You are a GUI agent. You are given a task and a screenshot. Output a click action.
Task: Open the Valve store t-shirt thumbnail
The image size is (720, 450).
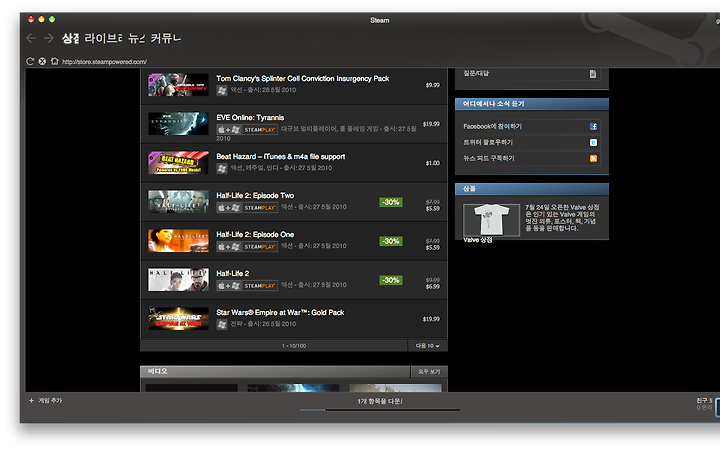[x=491, y=220]
